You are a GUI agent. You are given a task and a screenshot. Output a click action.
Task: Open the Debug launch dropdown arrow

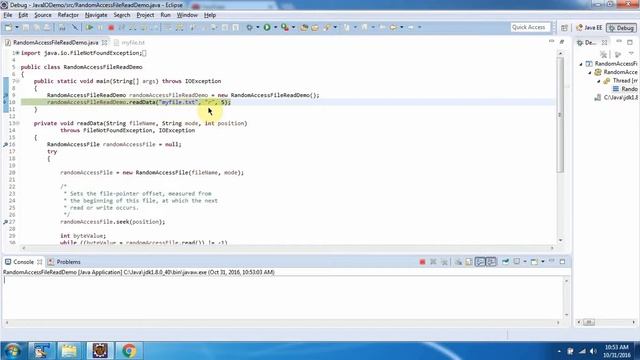point(258,27)
